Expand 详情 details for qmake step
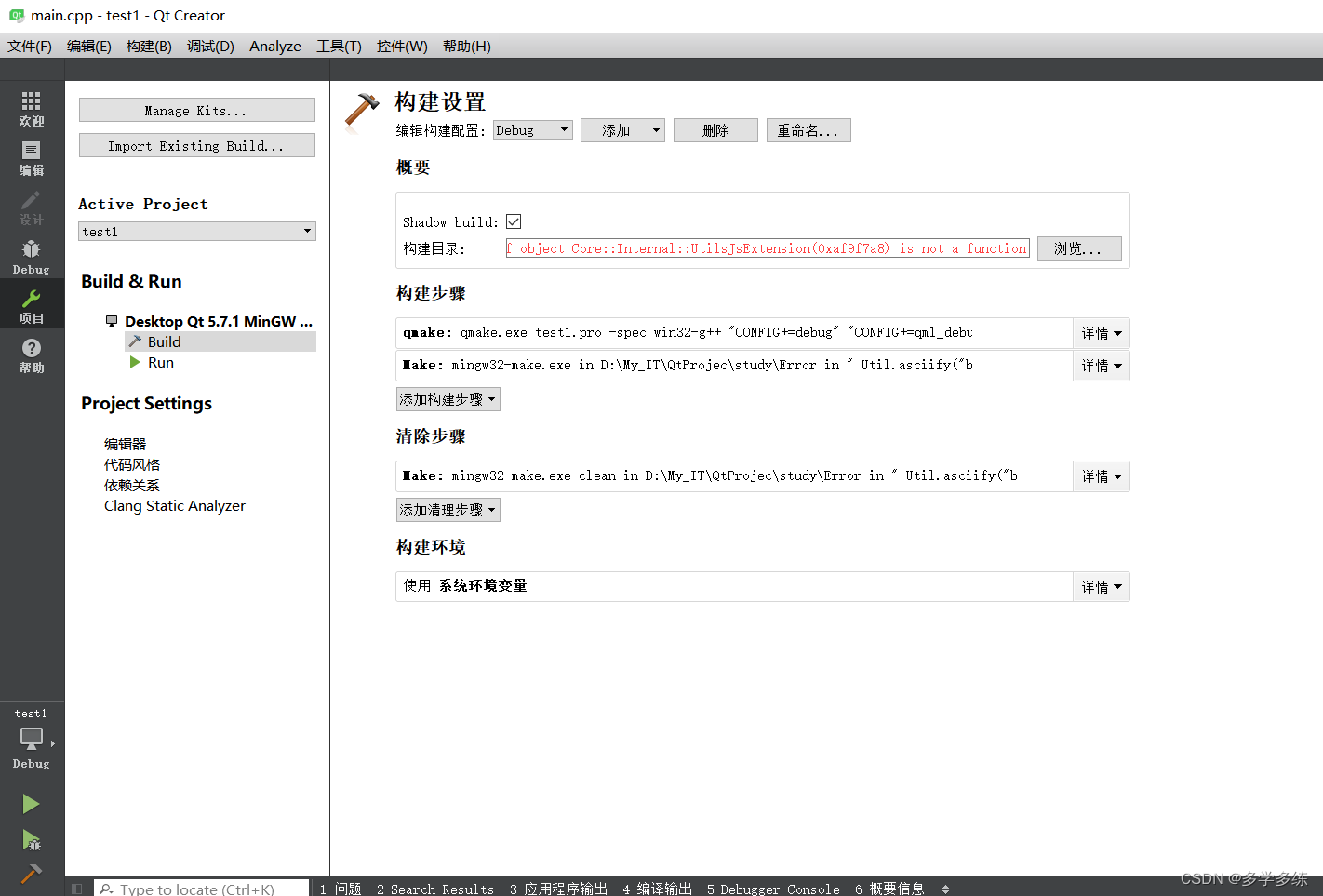 click(x=1102, y=333)
